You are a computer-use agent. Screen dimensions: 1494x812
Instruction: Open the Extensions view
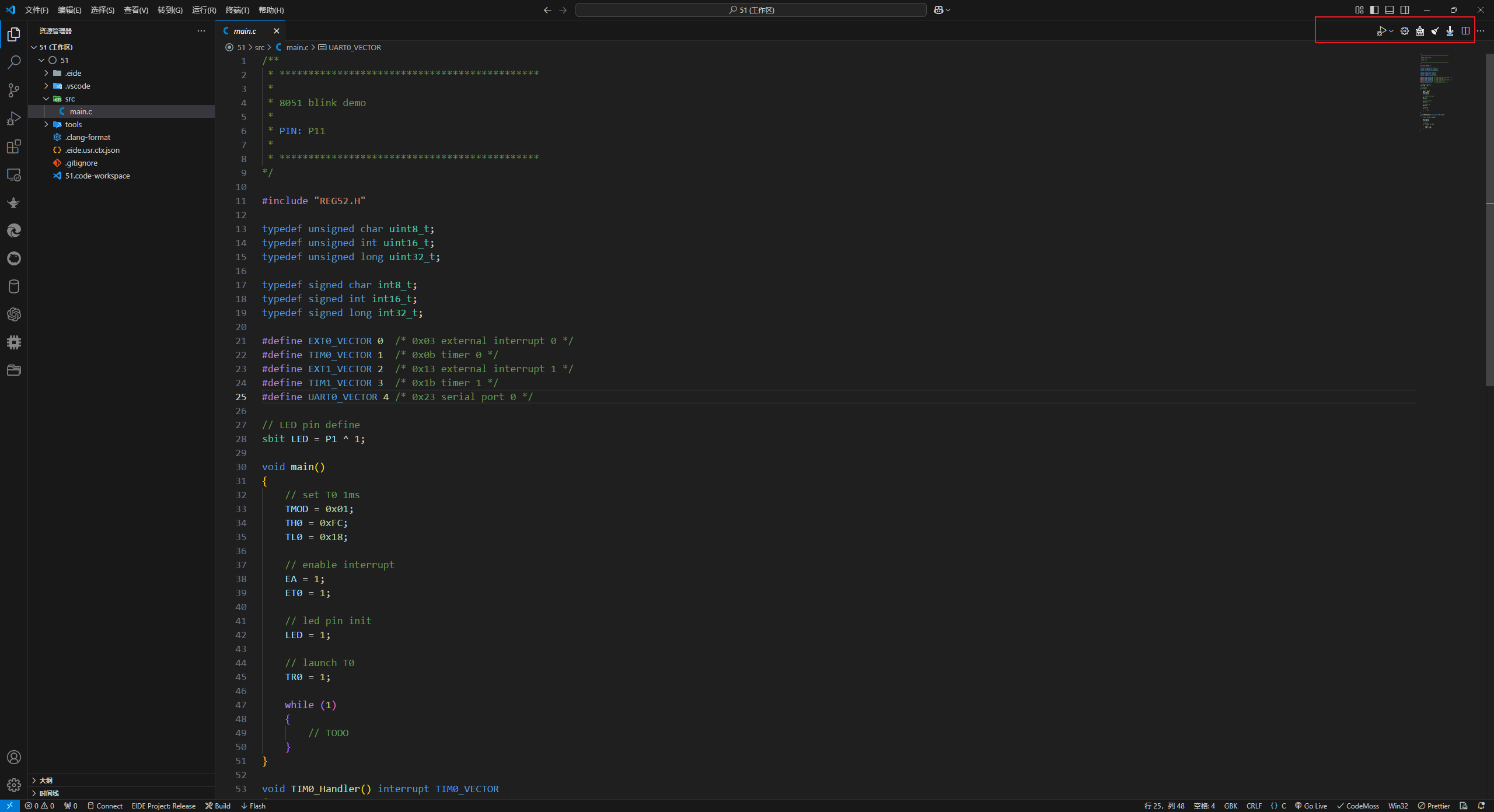(x=14, y=146)
